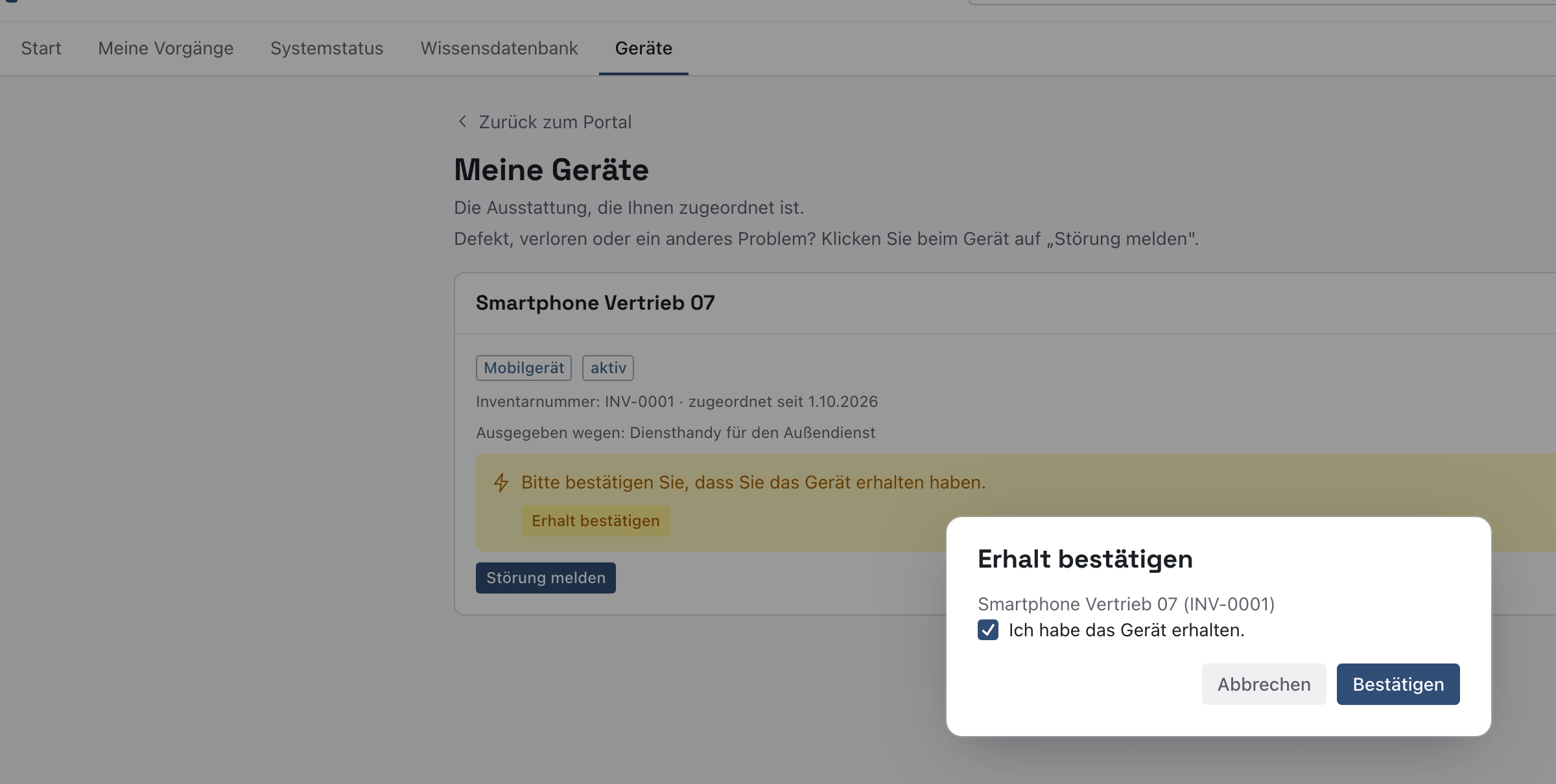Click the Mobilgerät tag
Screen dimensions: 1556x784
coord(524,368)
